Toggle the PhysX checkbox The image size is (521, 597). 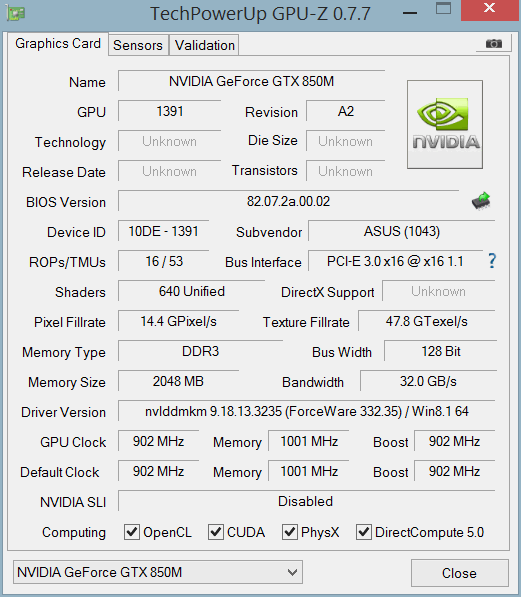pos(289,532)
